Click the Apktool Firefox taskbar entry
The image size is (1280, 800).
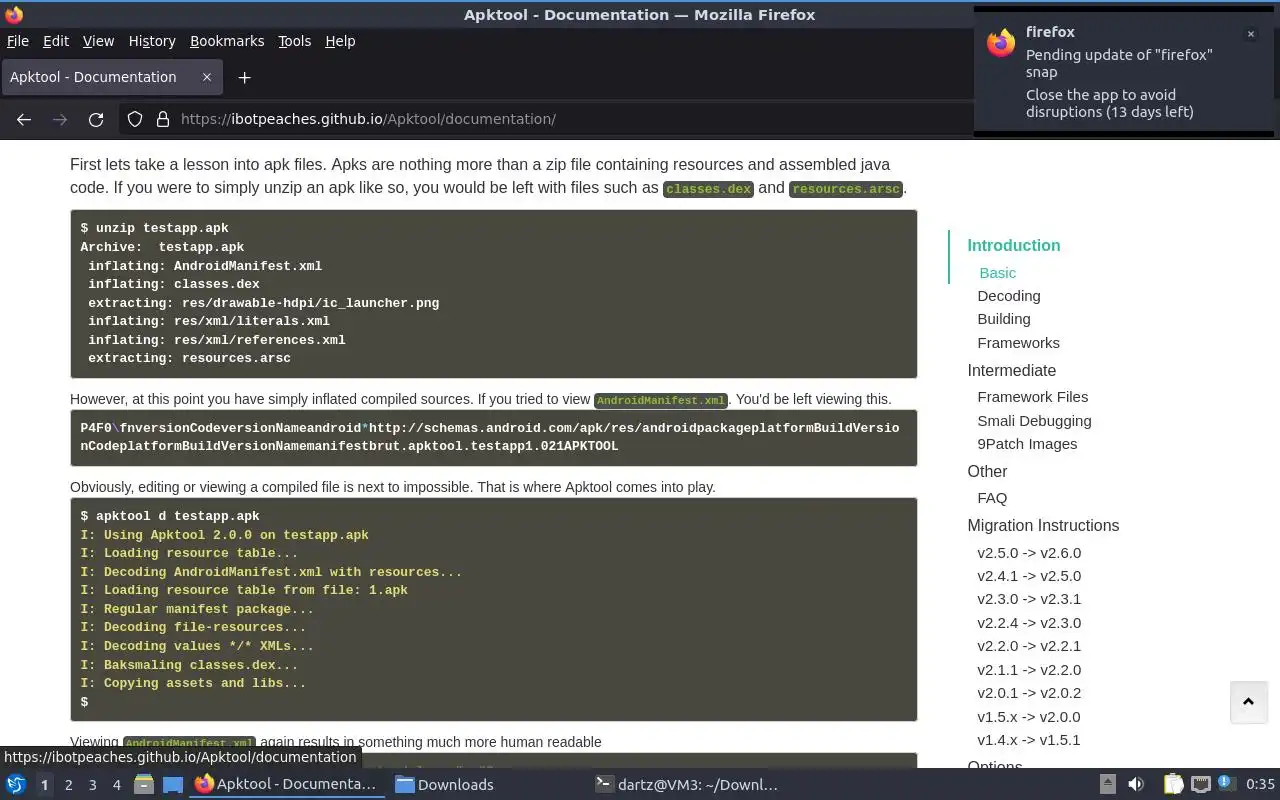[x=287, y=784]
